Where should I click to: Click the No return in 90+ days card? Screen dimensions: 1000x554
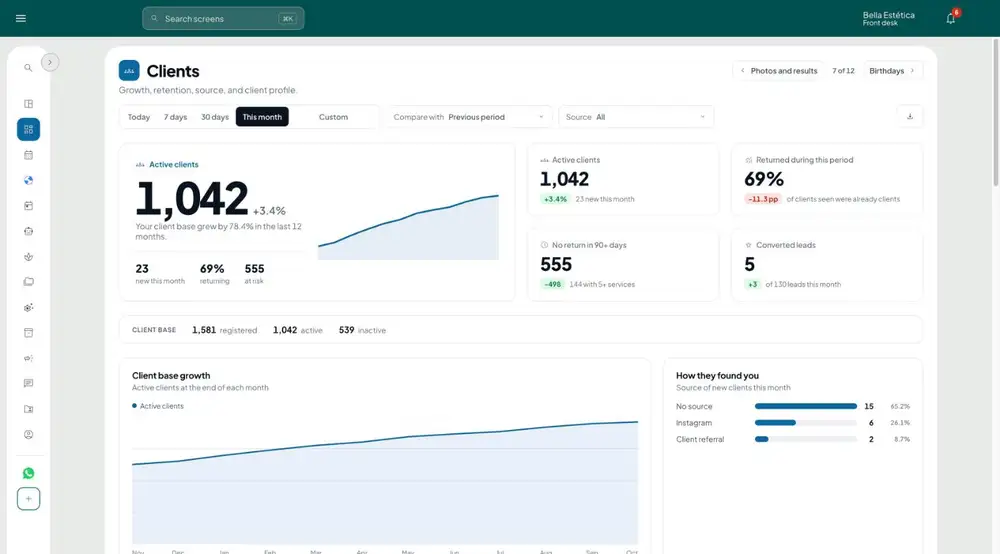(623, 265)
